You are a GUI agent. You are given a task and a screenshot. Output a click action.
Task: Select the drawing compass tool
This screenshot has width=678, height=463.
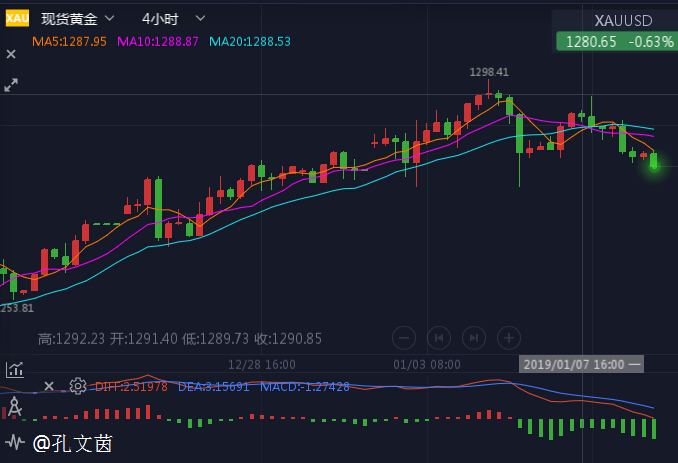[x=14, y=407]
